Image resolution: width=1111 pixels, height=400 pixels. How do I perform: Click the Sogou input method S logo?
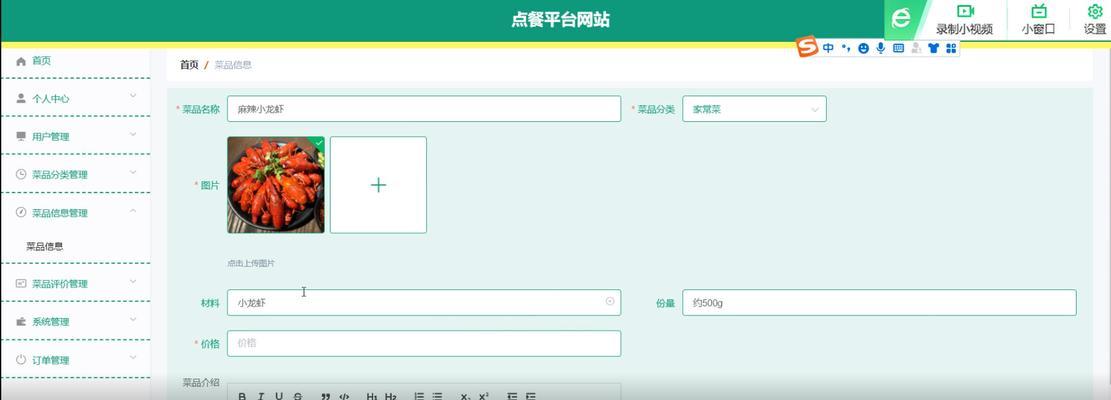click(807, 47)
